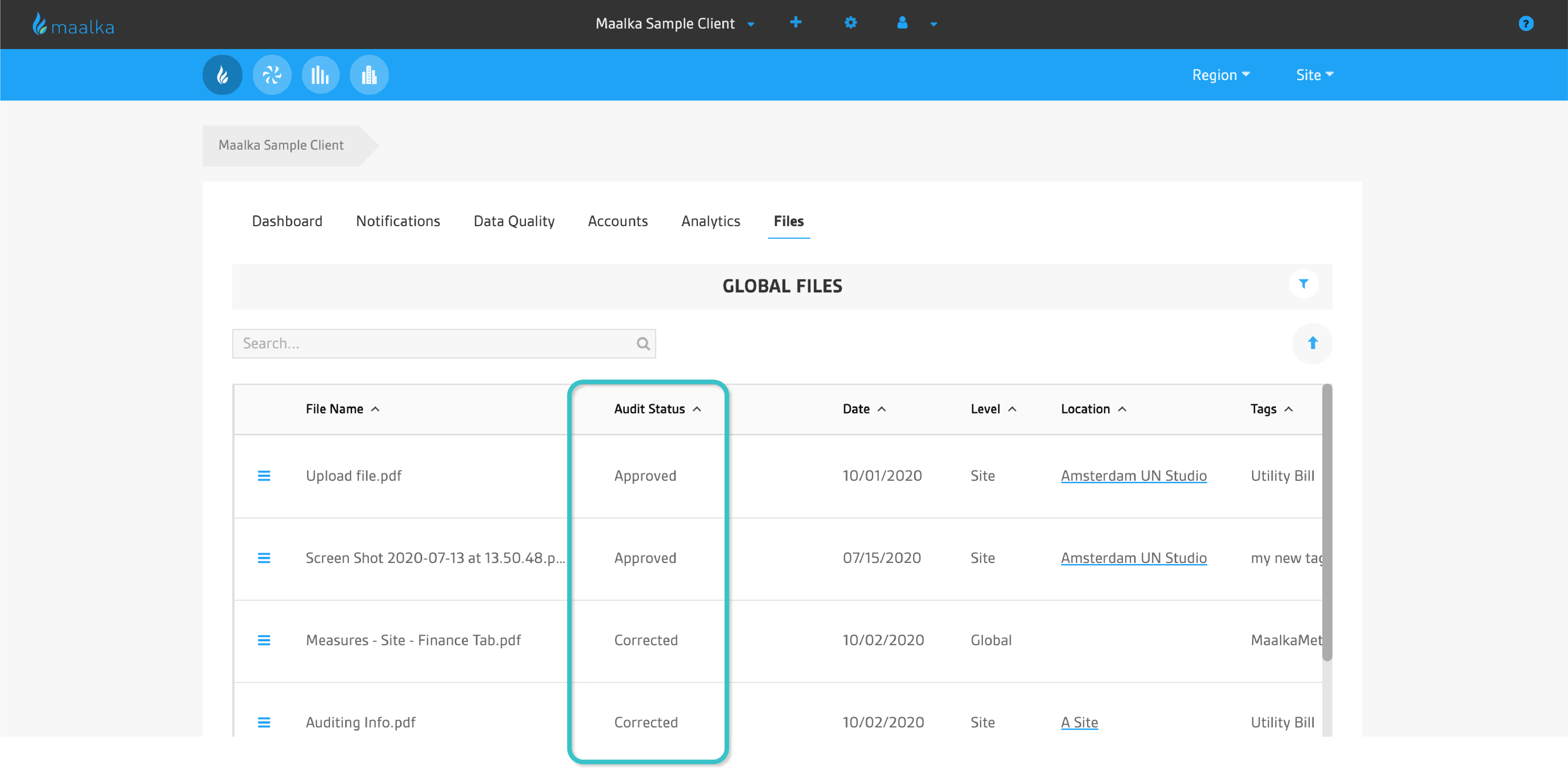Click the search magnifier icon

[643, 344]
